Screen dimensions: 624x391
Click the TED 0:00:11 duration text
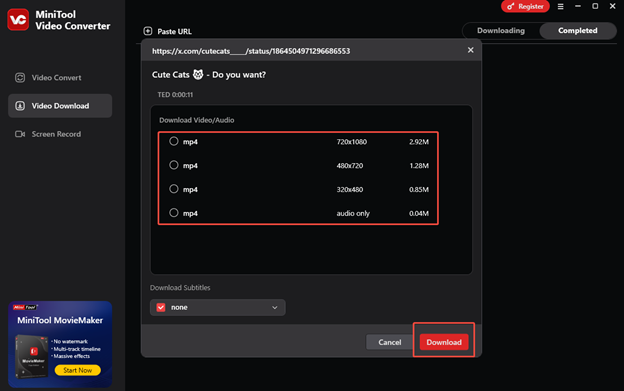coord(175,95)
